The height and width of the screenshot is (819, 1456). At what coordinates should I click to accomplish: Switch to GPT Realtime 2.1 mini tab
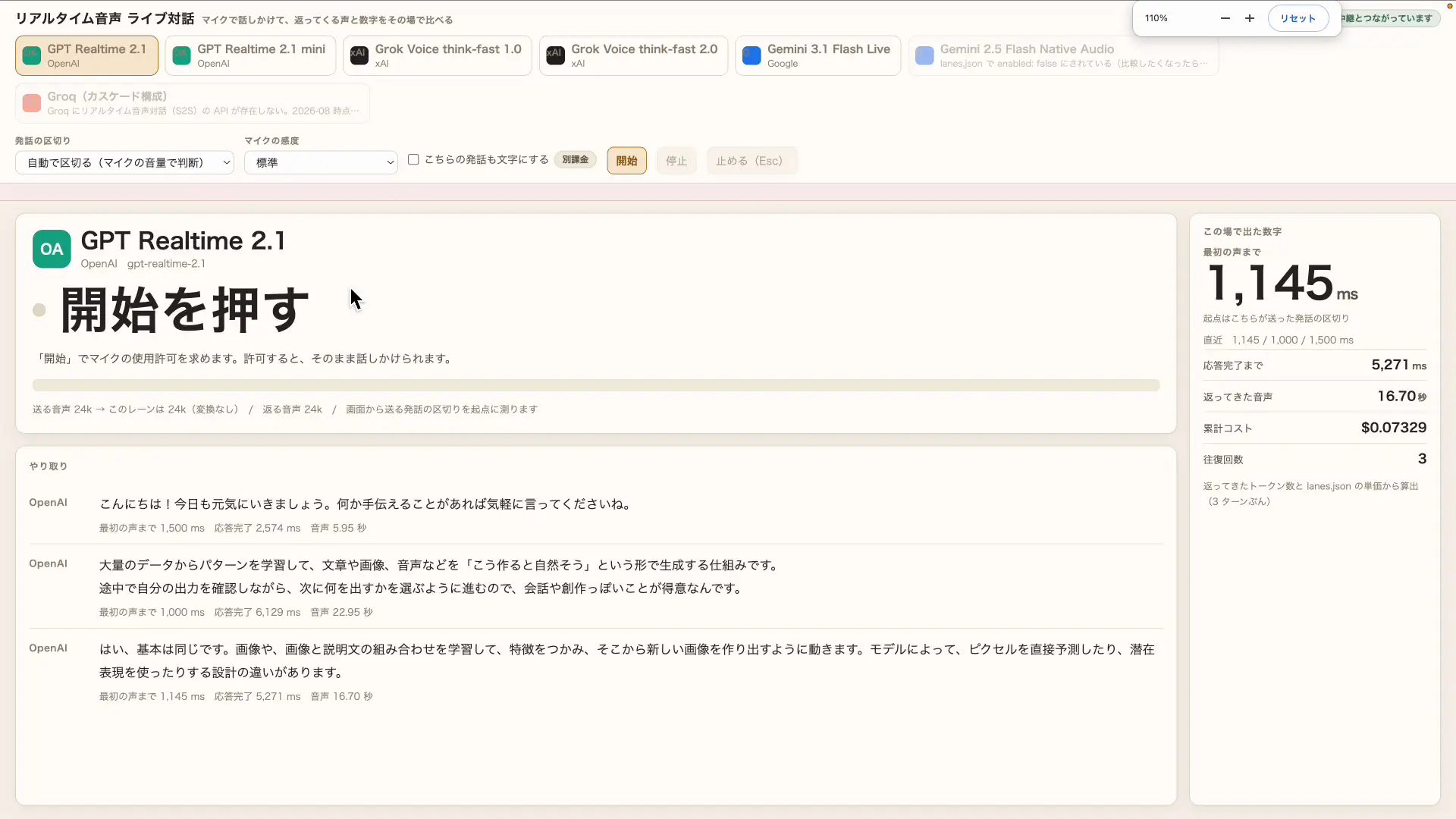coord(250,55)
